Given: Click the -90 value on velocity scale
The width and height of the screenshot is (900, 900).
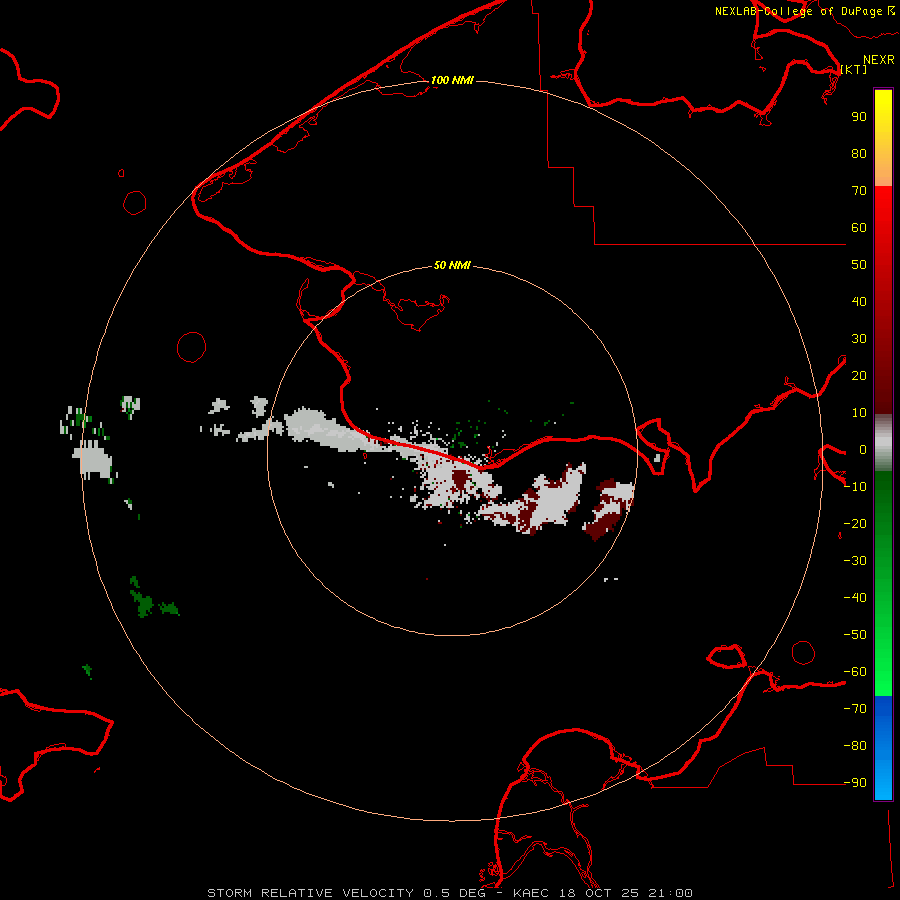Looking at the screenshot, I should [855, 783].
